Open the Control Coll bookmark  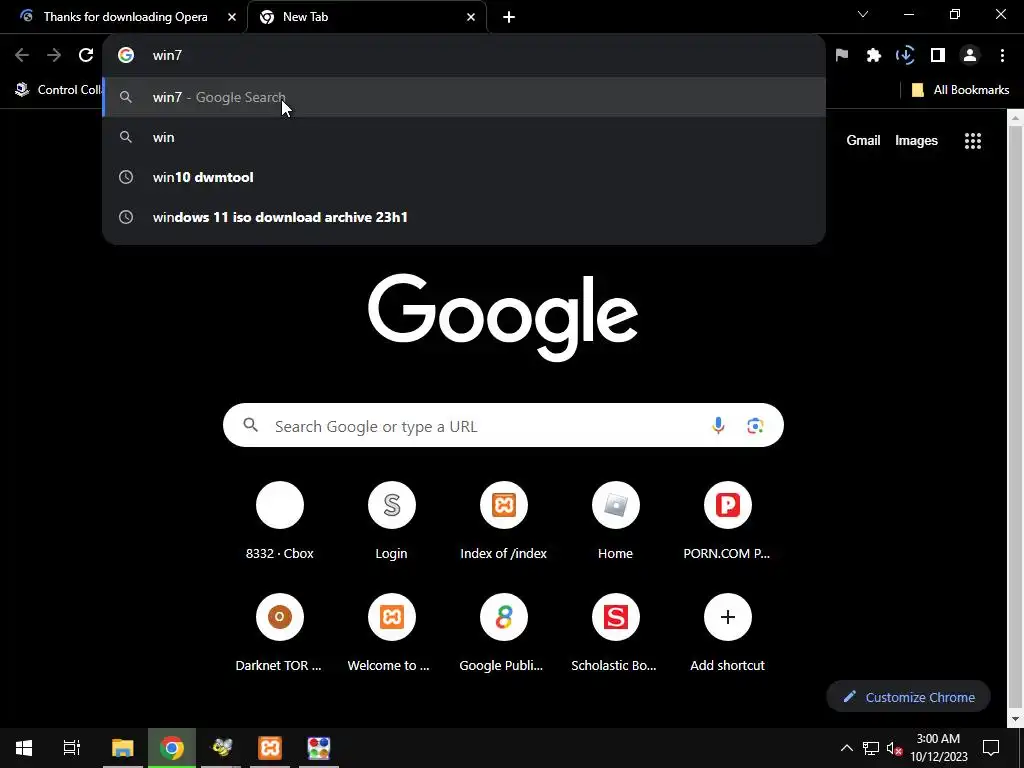59,89
